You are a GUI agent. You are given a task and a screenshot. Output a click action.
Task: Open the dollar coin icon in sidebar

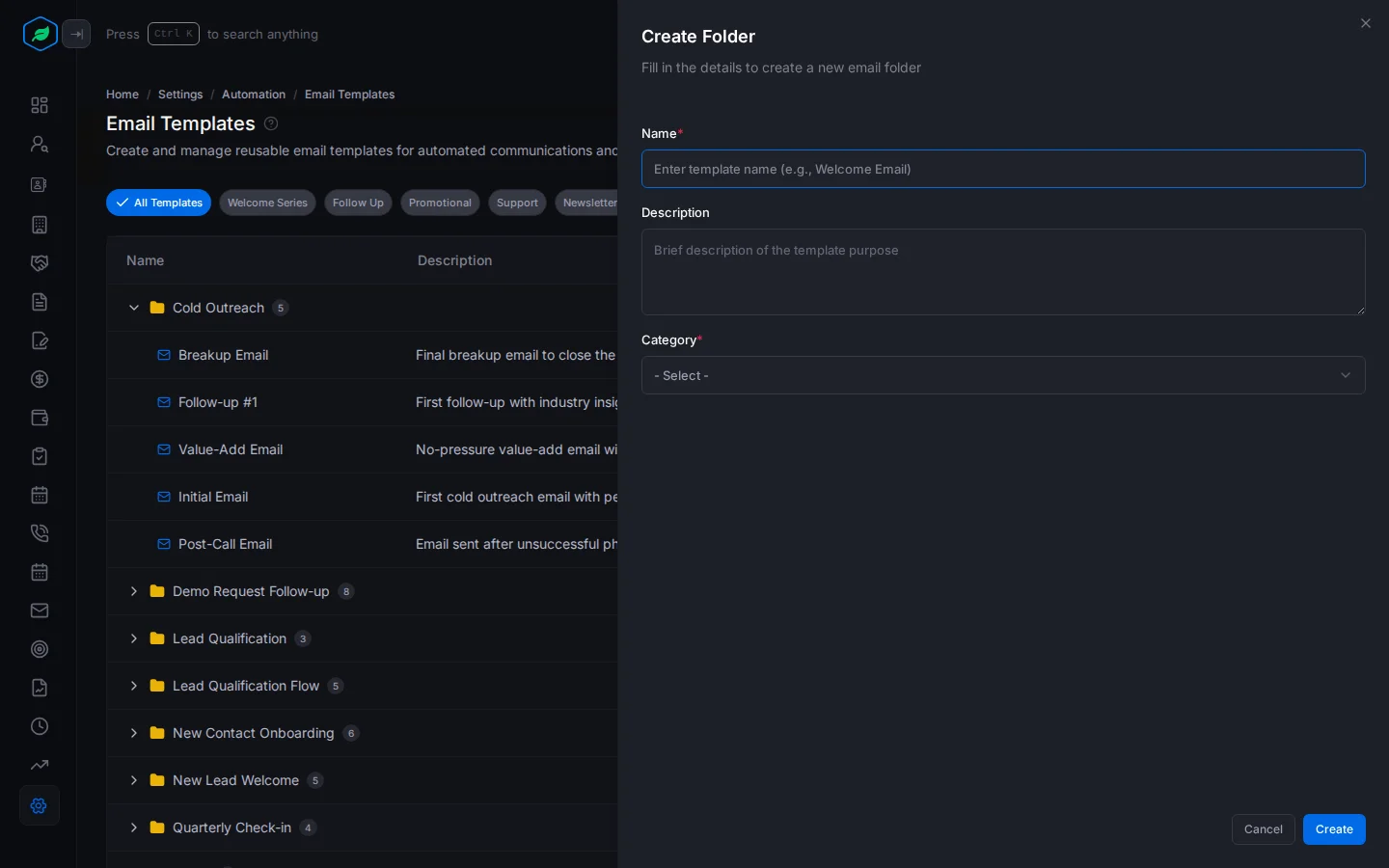pos(40,379)
